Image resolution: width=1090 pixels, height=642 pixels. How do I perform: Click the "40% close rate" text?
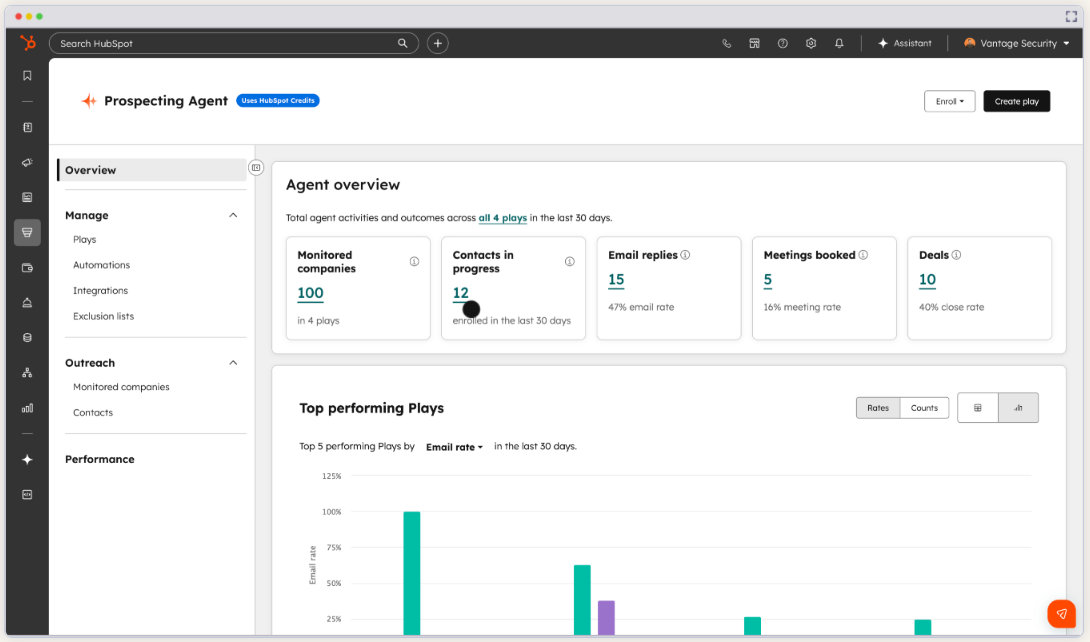(952, 307)
